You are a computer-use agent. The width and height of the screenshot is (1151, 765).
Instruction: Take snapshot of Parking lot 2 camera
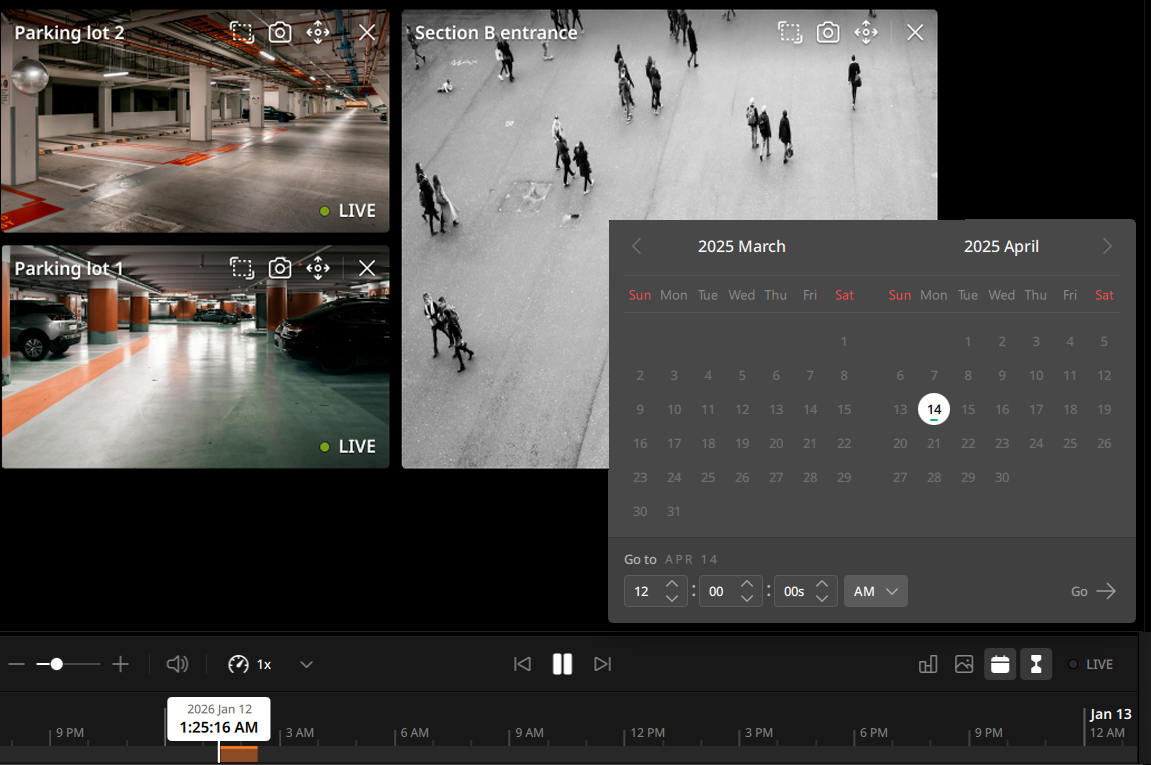click(x=280, y=32)
